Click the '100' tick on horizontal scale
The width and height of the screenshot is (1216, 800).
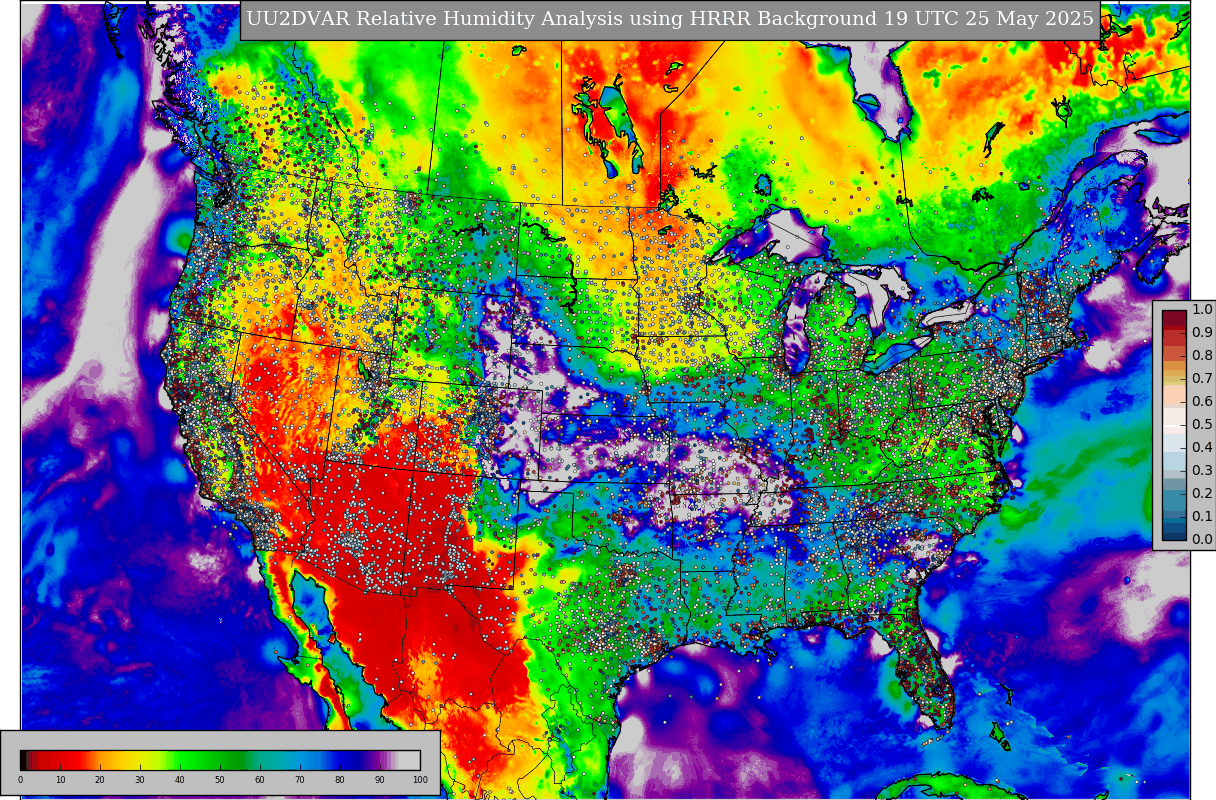(x=420, y=780)
